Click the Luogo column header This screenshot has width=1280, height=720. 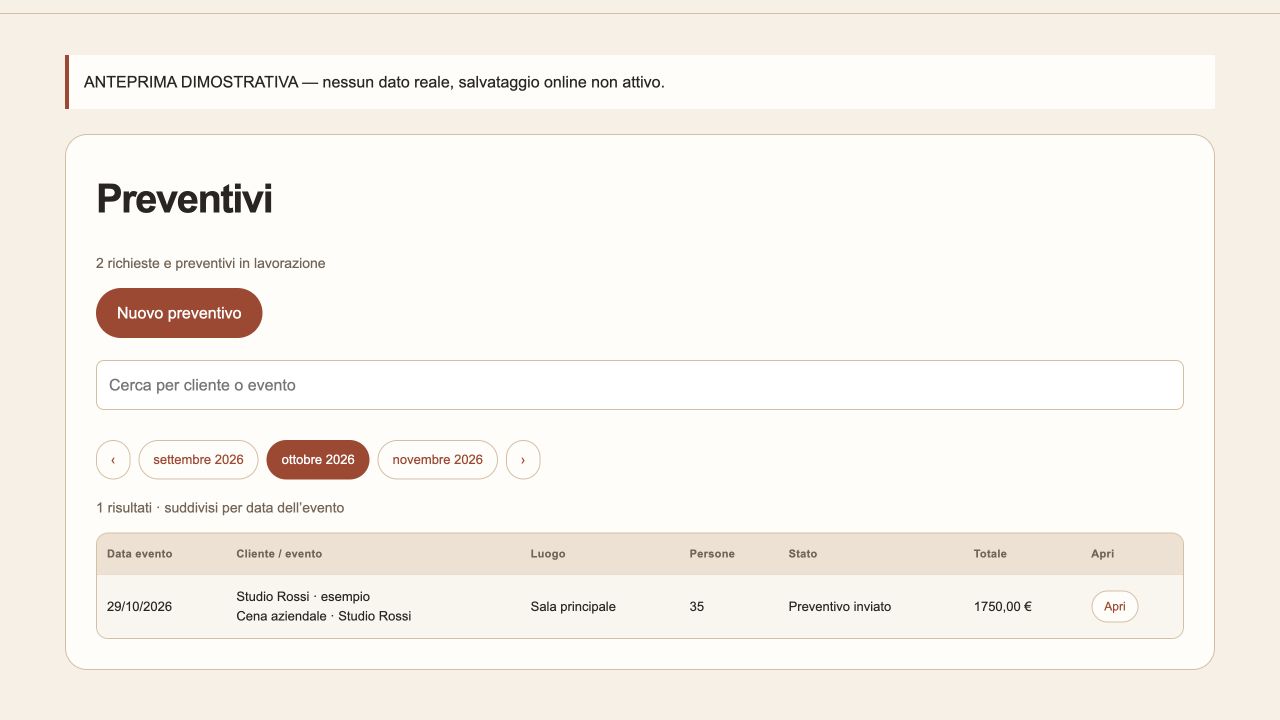[x=548, y=554]
